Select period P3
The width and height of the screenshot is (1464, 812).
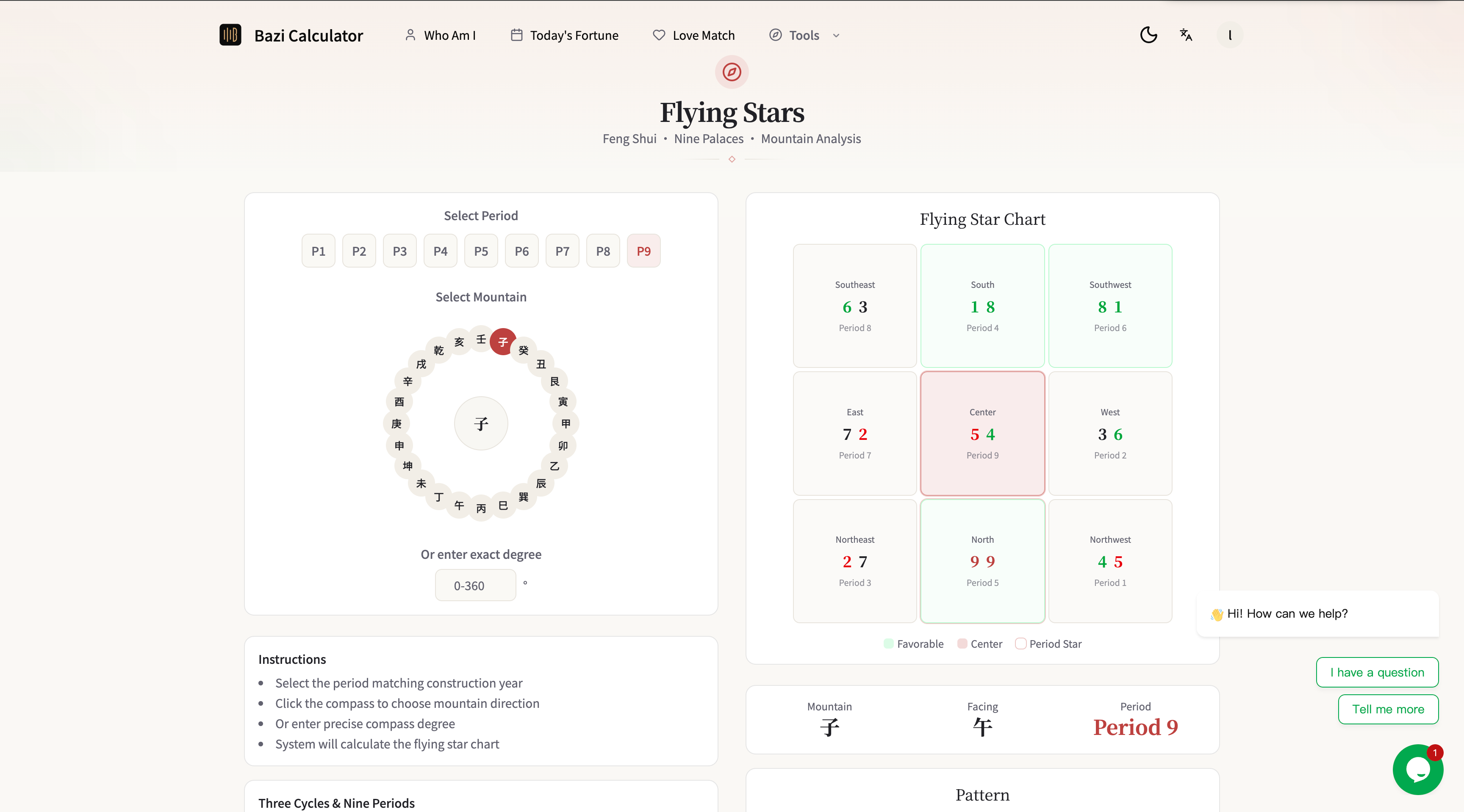pyautogui.click(x=399, y=250)
